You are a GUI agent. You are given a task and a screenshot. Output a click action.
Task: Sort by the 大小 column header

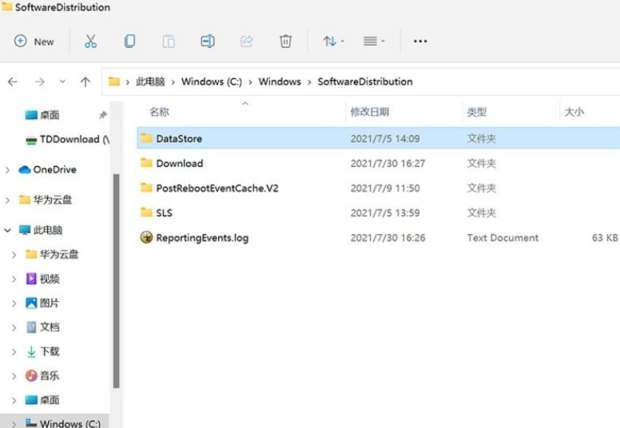pos(574,112)
